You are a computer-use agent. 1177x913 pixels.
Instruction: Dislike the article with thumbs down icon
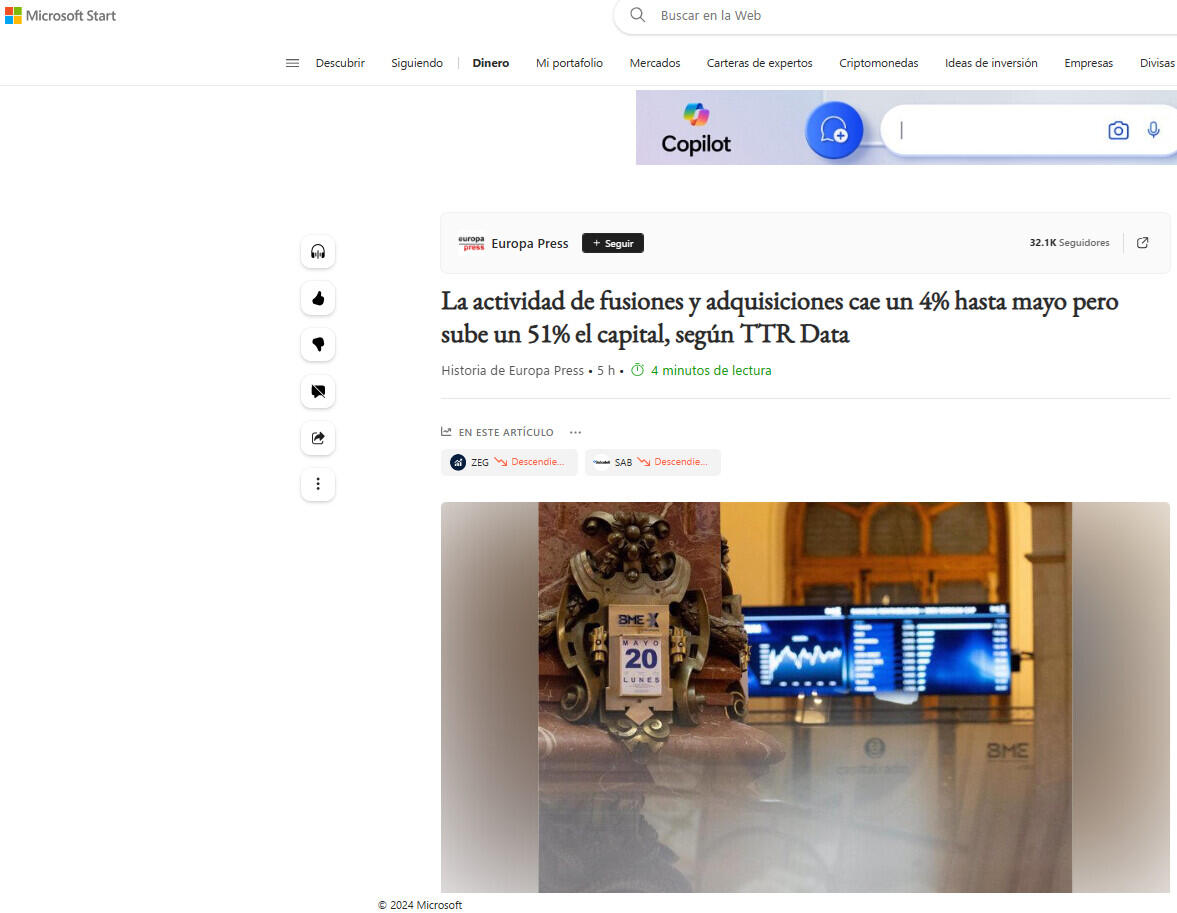click(x=318, y=345)
